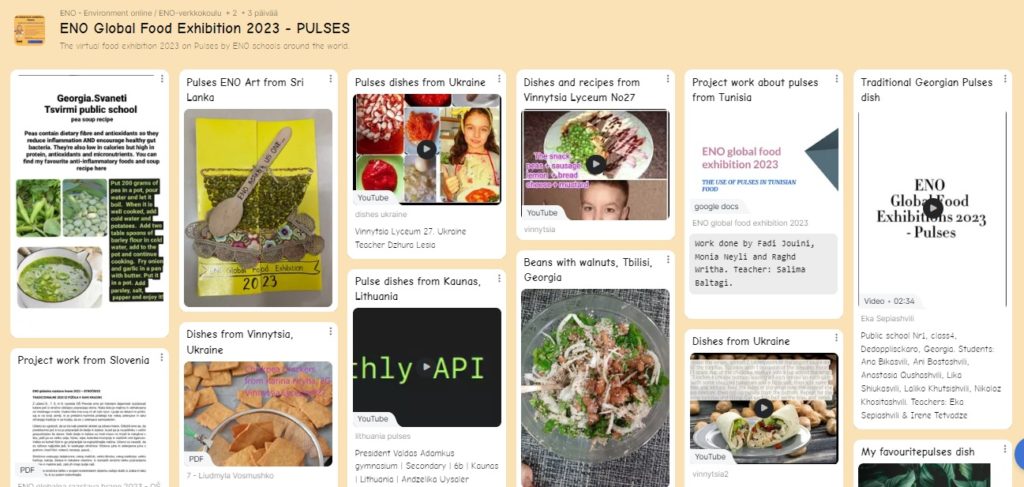This screenshot has height=487, width=1024.
Task: Click the ENO padlet avatar icon
Action: tap(29, 29)
